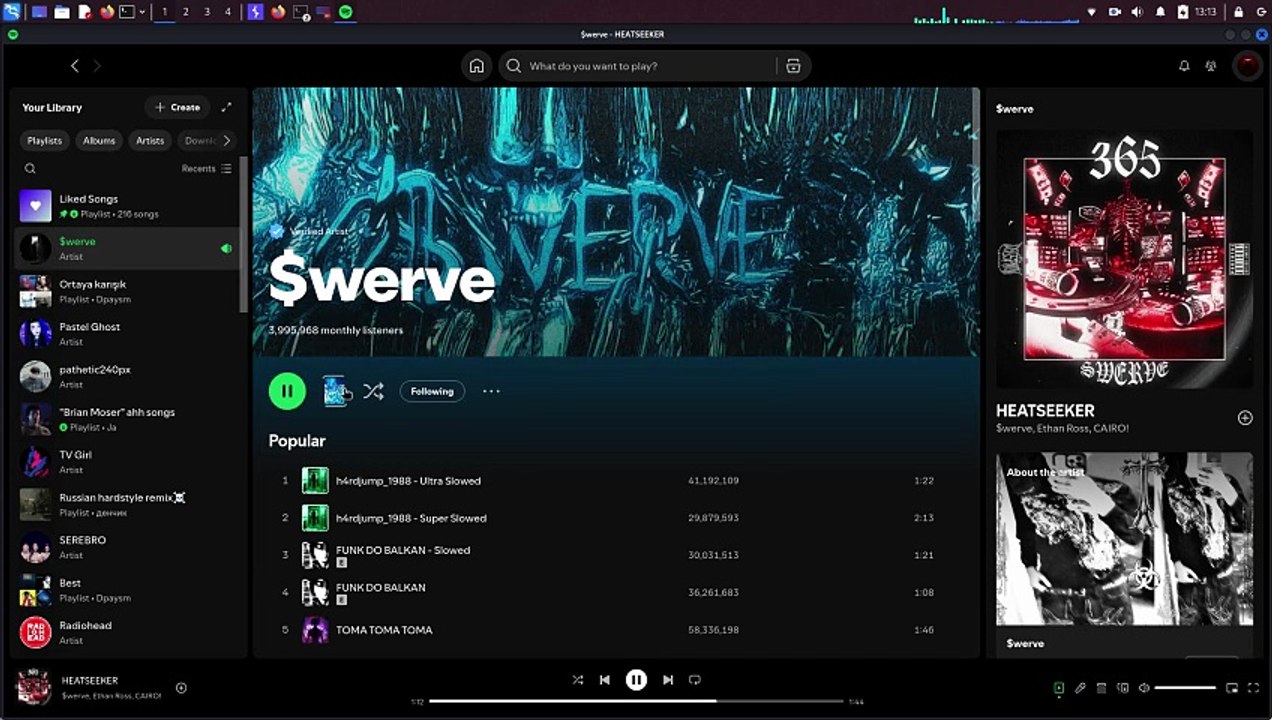Pause $werve artist with green button
The width and height of the screenshot is (1272, 720).
click(x=287, y=391)
